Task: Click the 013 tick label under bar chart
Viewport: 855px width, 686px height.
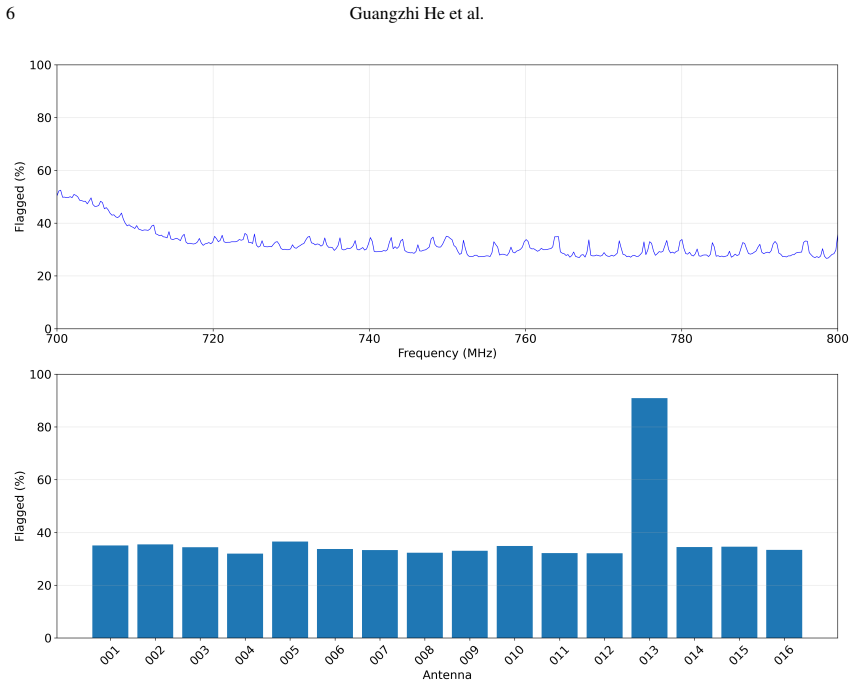Action: click(649, 654)
